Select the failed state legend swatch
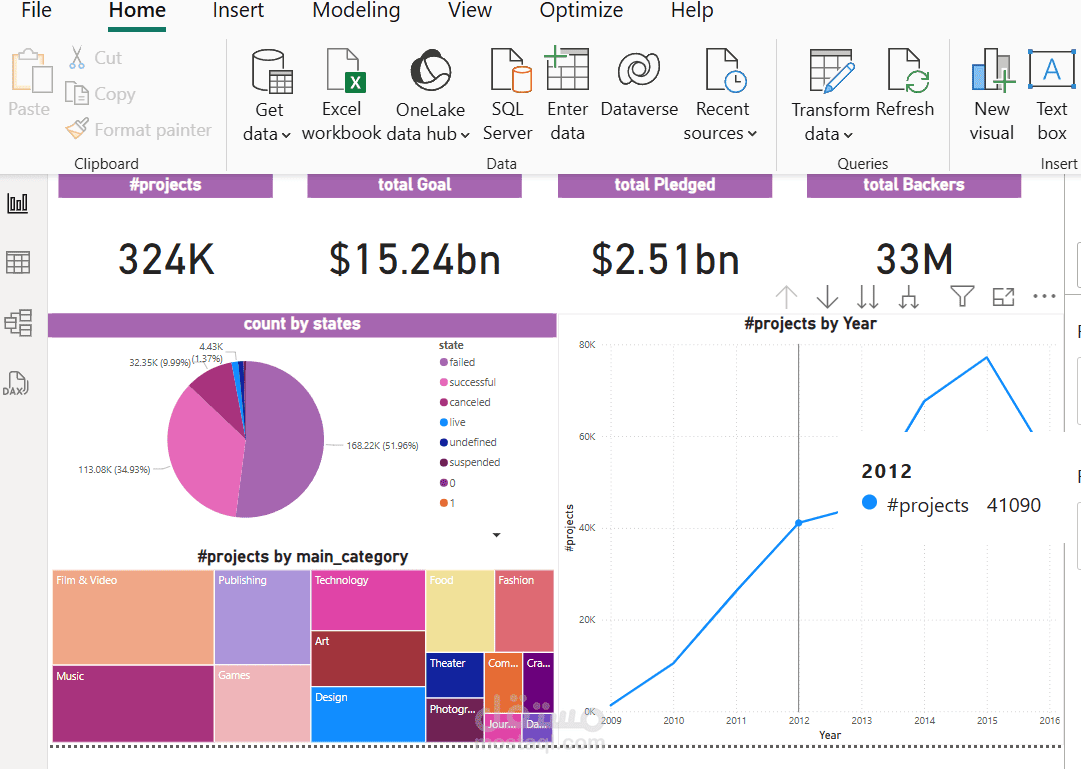The height and width of the screenshot is (769, 1081). click(444, 362)
